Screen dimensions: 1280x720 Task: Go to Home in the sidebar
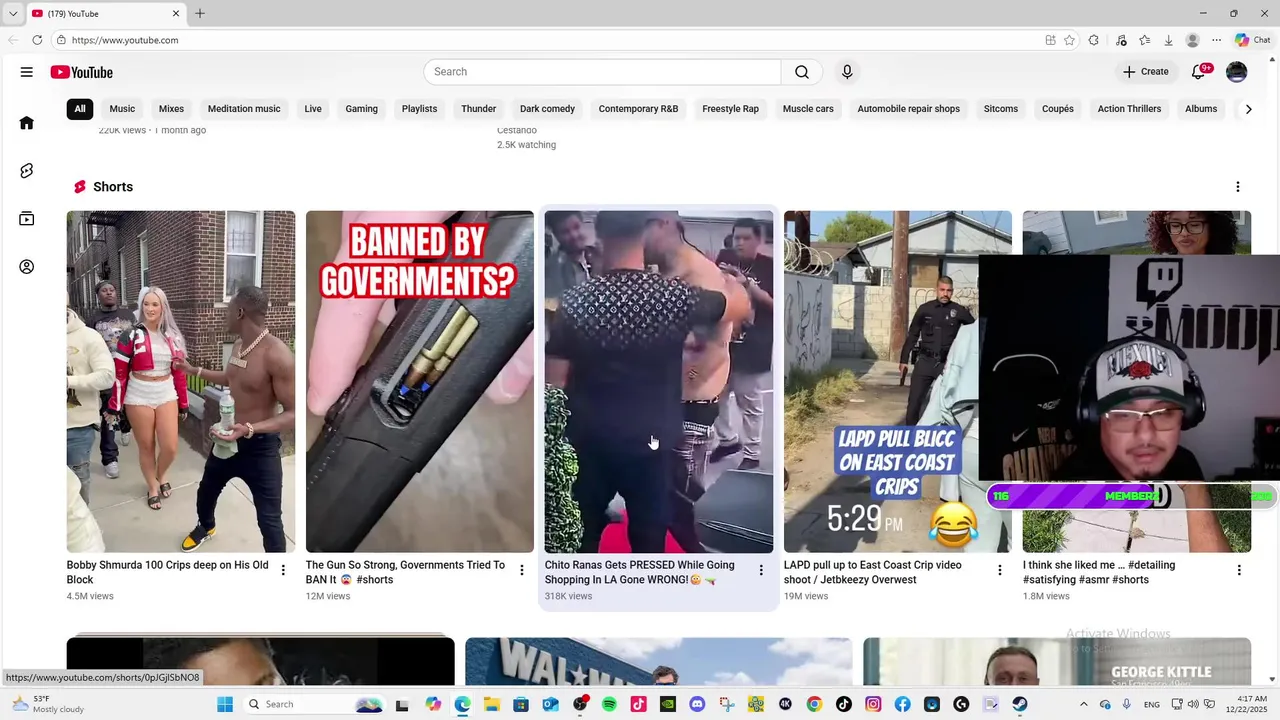27,123
